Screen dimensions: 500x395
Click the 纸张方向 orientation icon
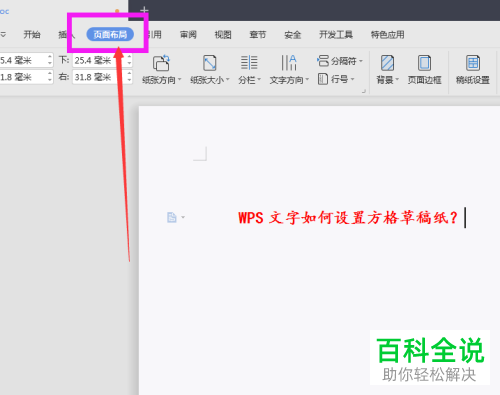[161, 63]
